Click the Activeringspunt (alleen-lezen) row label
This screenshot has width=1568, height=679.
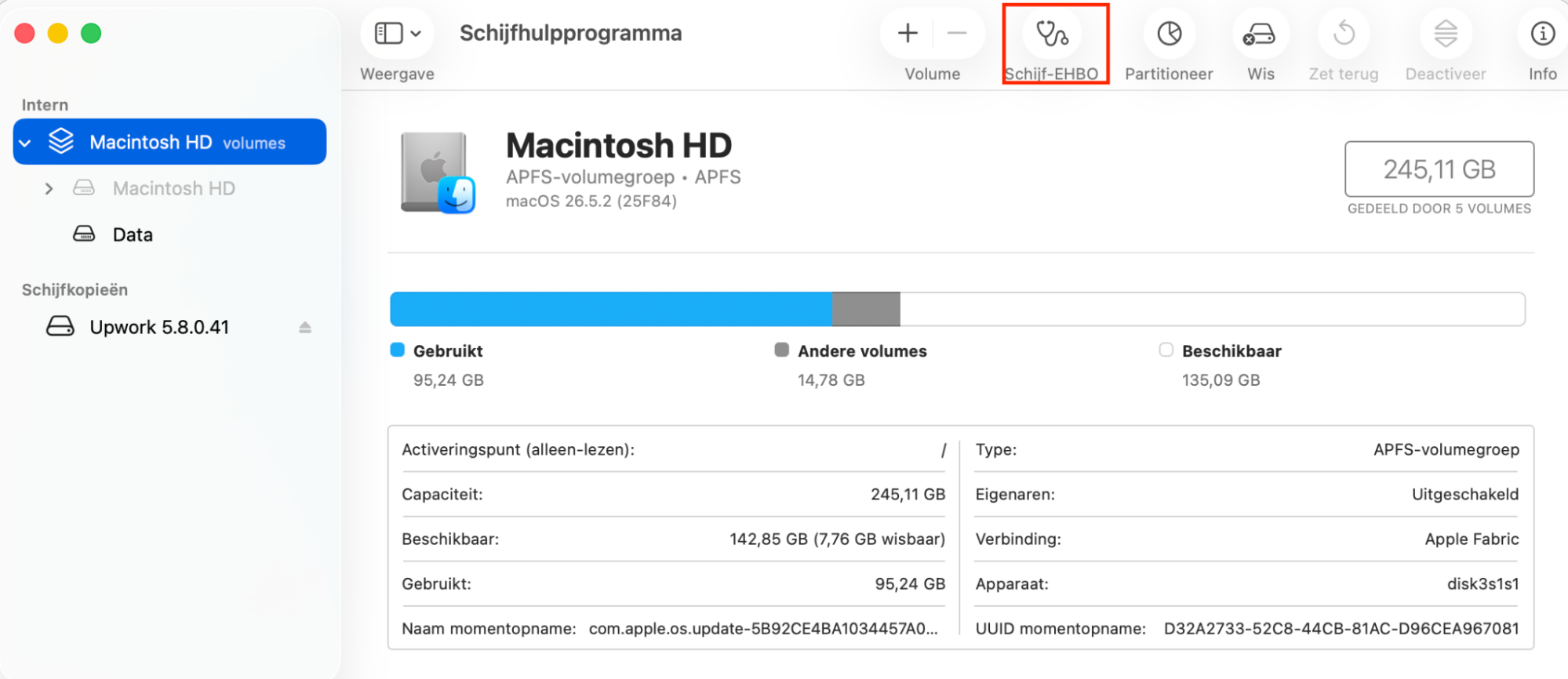tap(518, 450)
